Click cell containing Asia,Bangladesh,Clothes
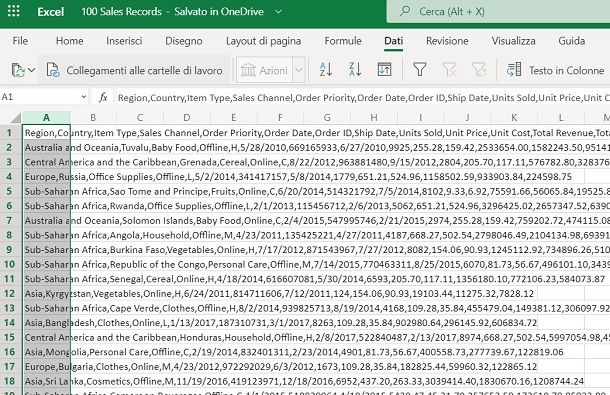610x395 pixels. tap(46, 323)
